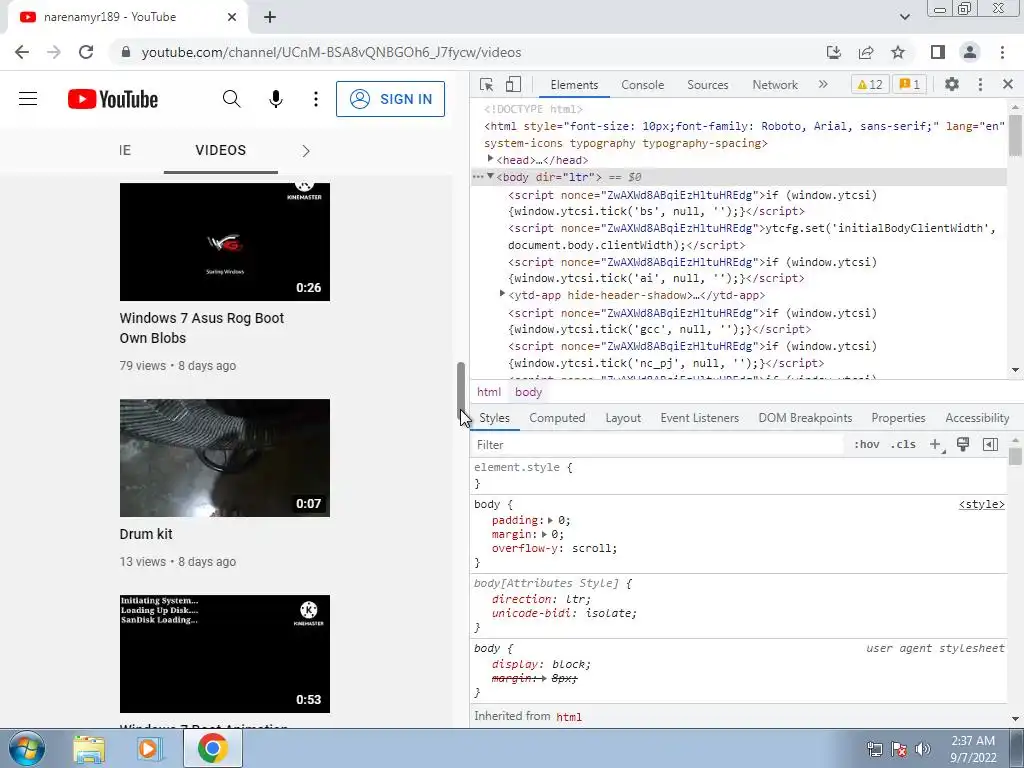Click the SIGN IN button
Screen dimensions: 1024x768
click(x=390, y=99)
